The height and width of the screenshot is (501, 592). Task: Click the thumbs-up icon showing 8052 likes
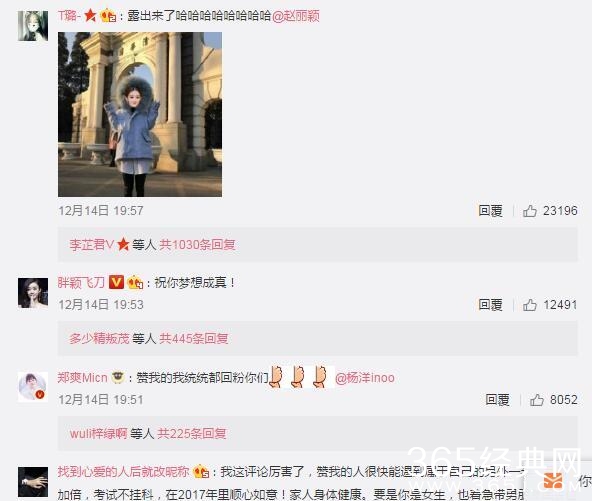point(536,400)
